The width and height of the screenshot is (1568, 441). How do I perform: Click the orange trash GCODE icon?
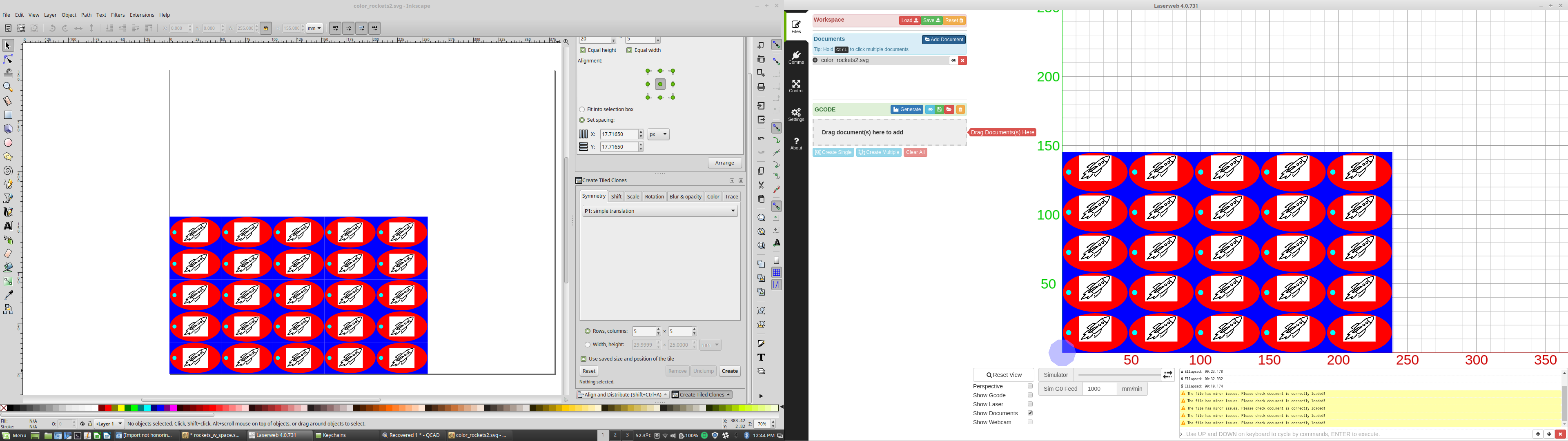click(960, 109)
